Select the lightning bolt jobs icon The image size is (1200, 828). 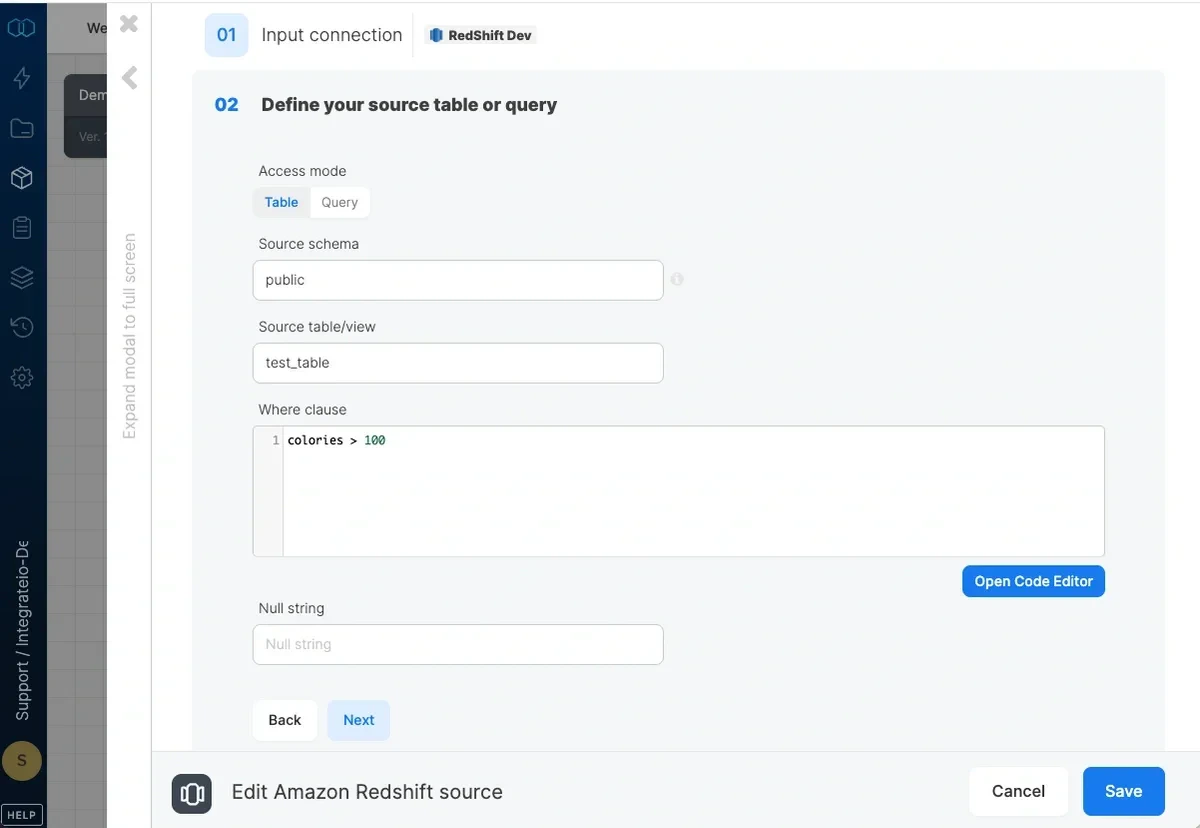click(x=22, y=78)
